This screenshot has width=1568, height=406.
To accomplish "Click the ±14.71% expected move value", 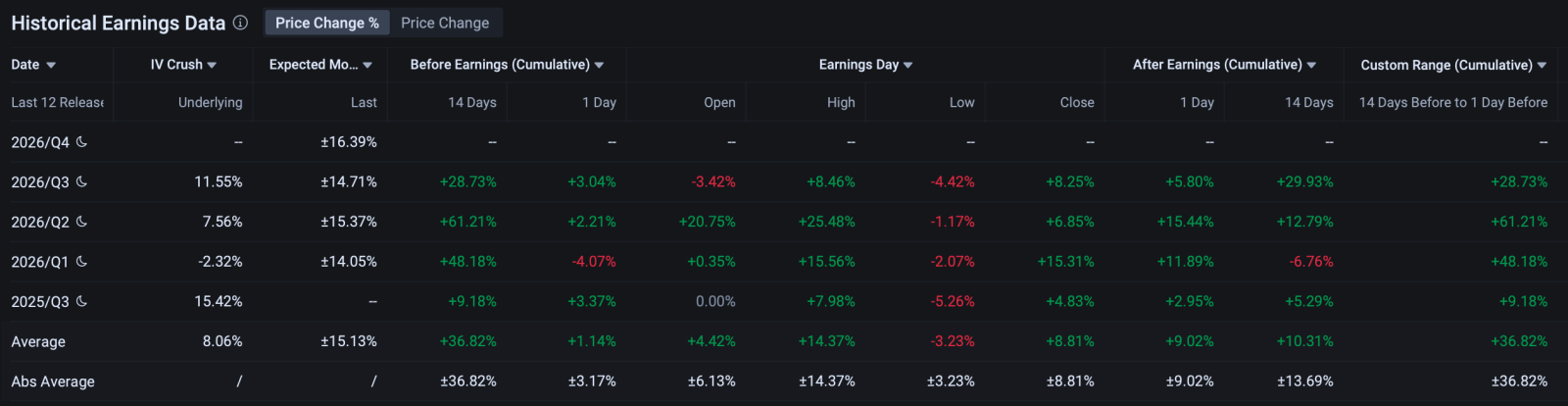I will (x=349, y=181).
